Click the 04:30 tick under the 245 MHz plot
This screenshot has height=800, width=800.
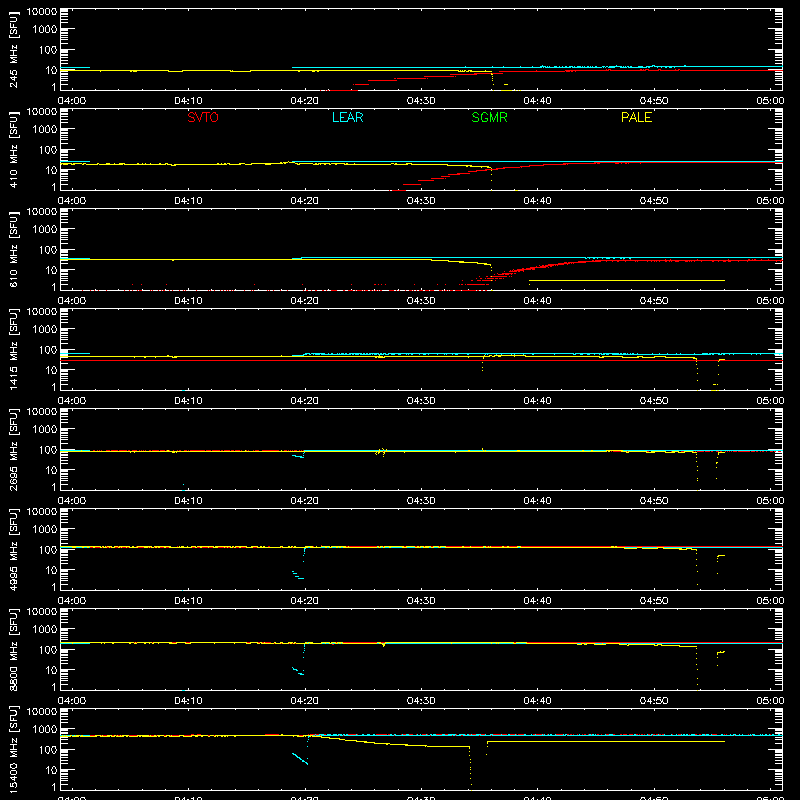(x=421, y=101)
